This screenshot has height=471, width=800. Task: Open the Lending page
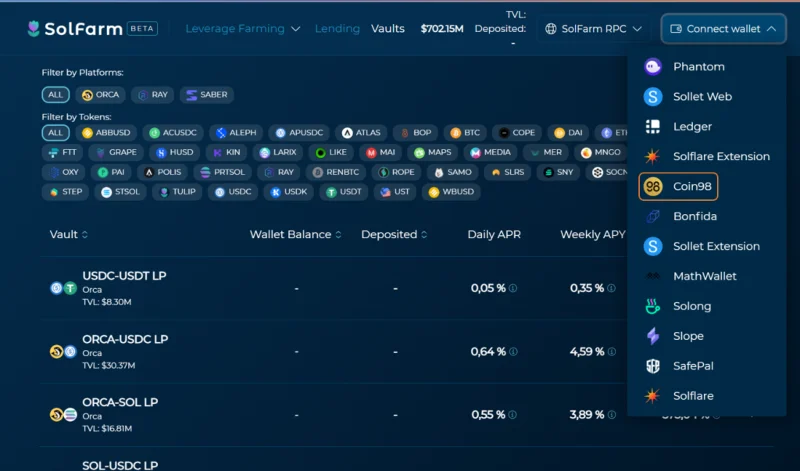[x=337, y=29]
